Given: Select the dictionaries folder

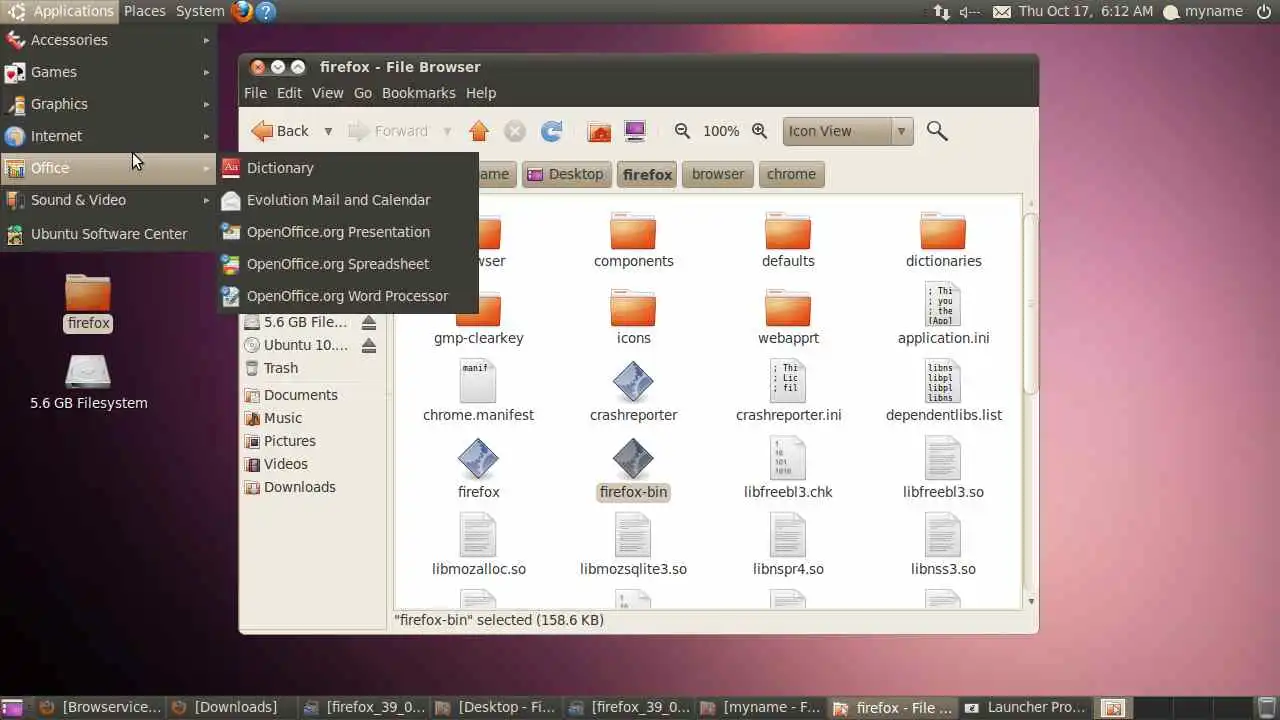Looking at the screenshot, I should click(x=943, y=240).
